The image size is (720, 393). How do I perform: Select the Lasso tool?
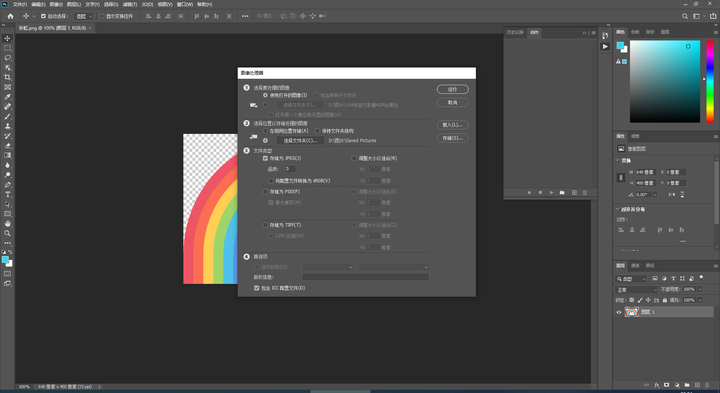(7, 58)
